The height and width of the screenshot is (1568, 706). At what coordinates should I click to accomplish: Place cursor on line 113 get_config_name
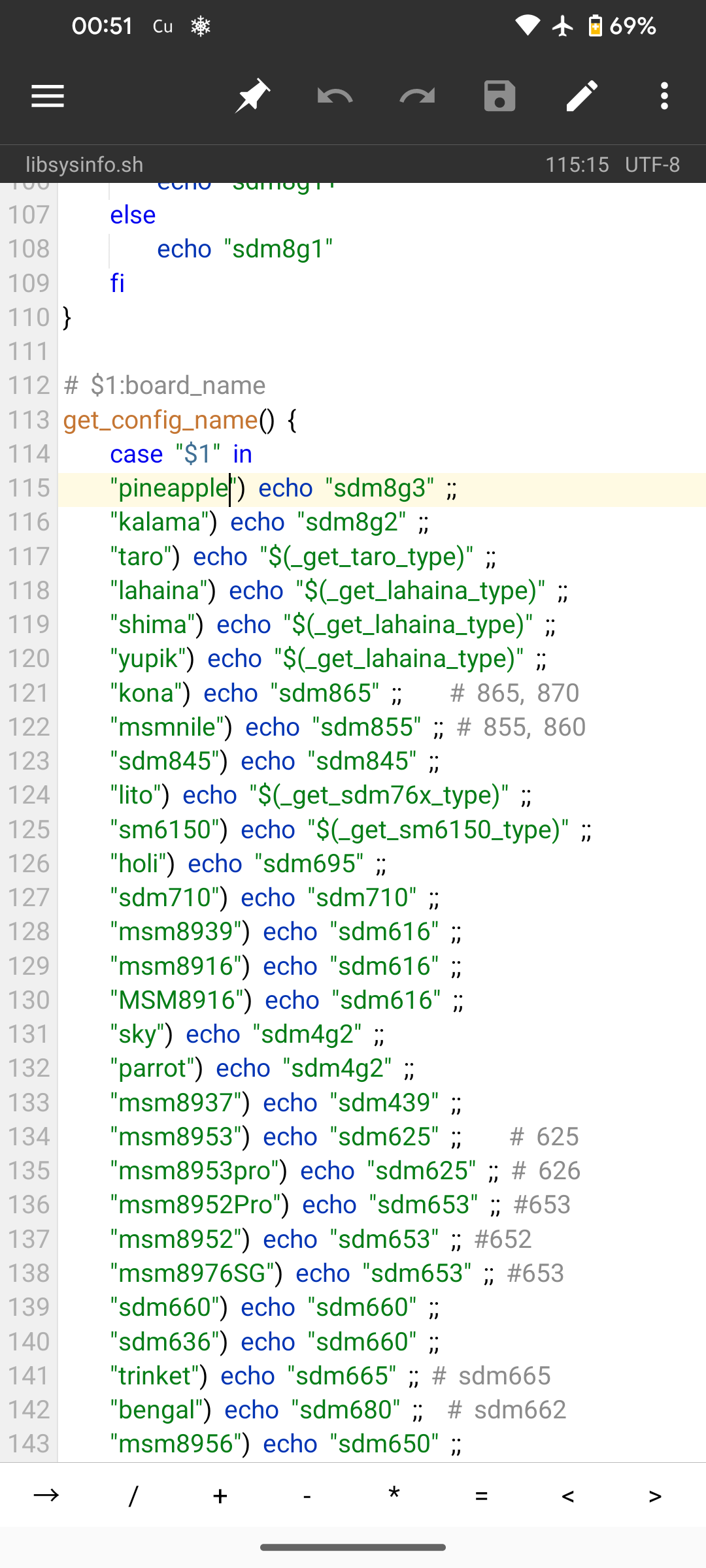tap(161, 420)
